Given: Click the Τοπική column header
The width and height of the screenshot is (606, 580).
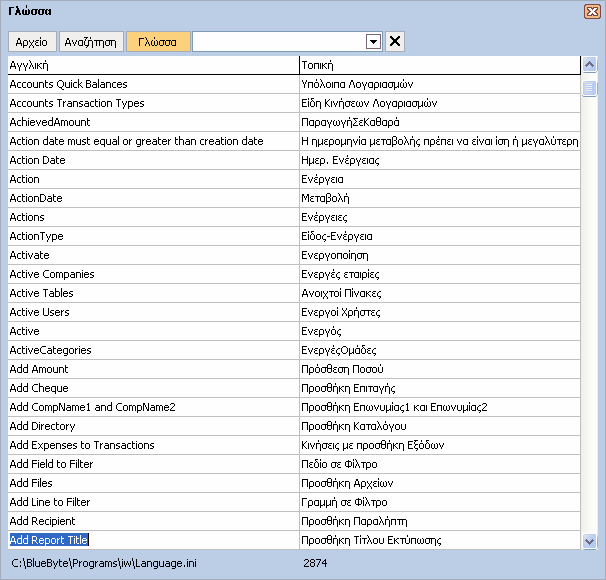Looking at the screenshot, I should (x=440, y=65).
